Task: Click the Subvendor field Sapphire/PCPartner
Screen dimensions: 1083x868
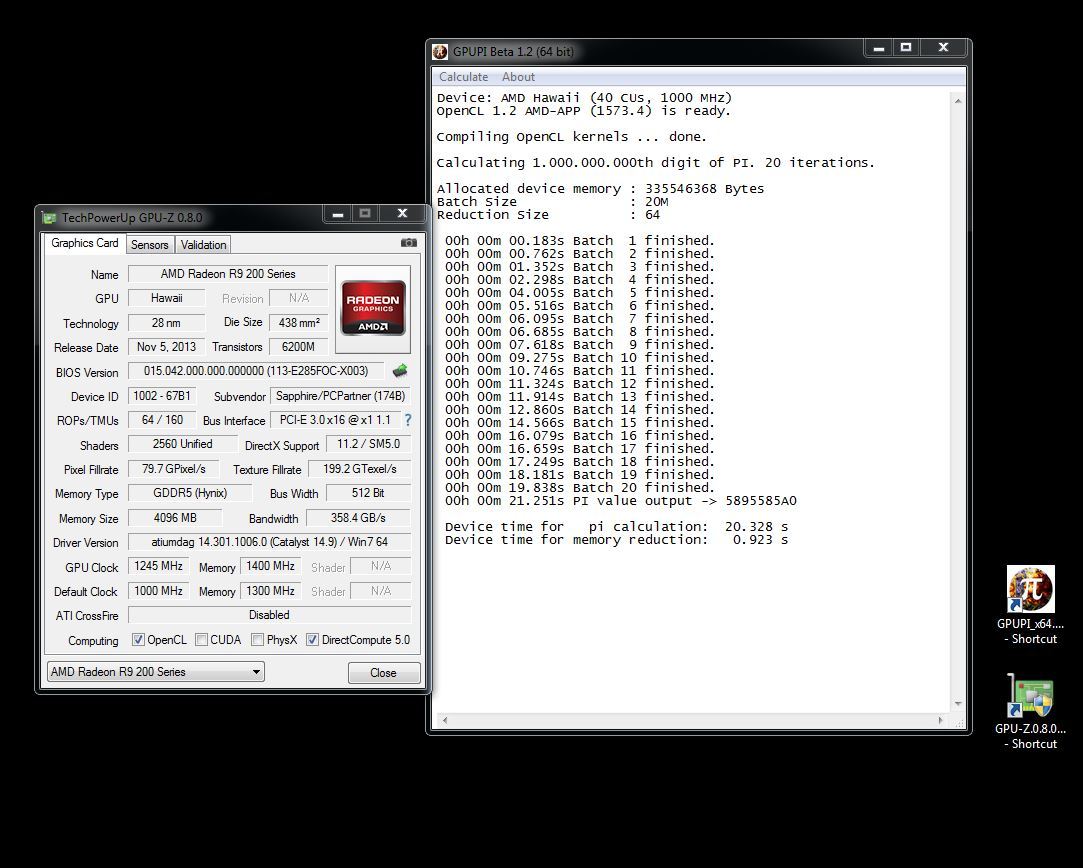Action: pos(341,396)
